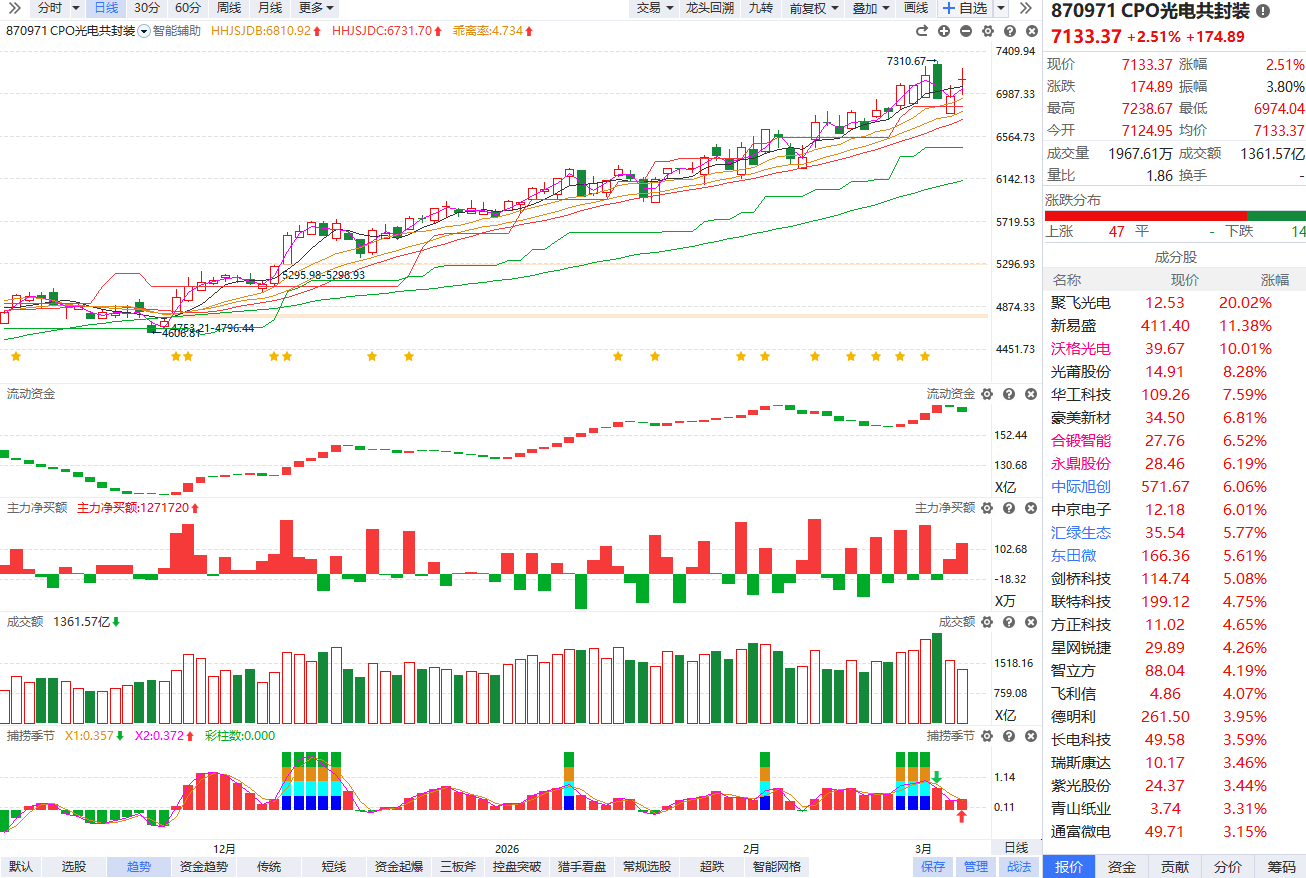Viewport: 1306px width, 878px height.
Task: Open help for the main price chart
Action: pyautogui.click(x=1008, y=31)
